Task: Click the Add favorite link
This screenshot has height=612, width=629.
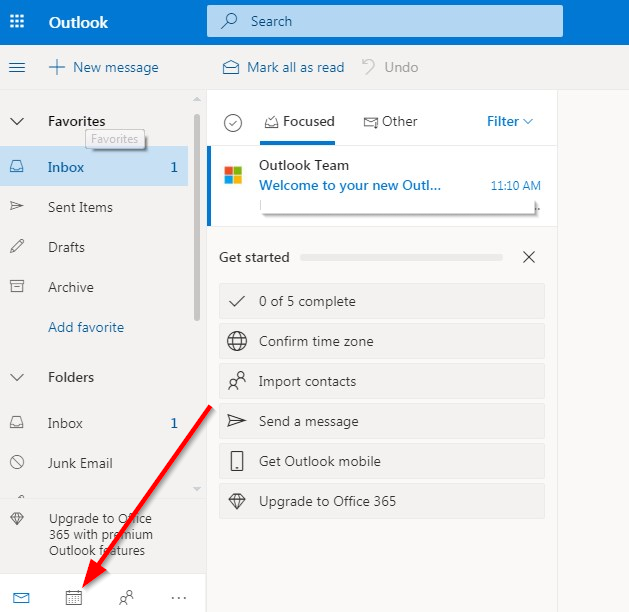Action: tap(86, 327)
